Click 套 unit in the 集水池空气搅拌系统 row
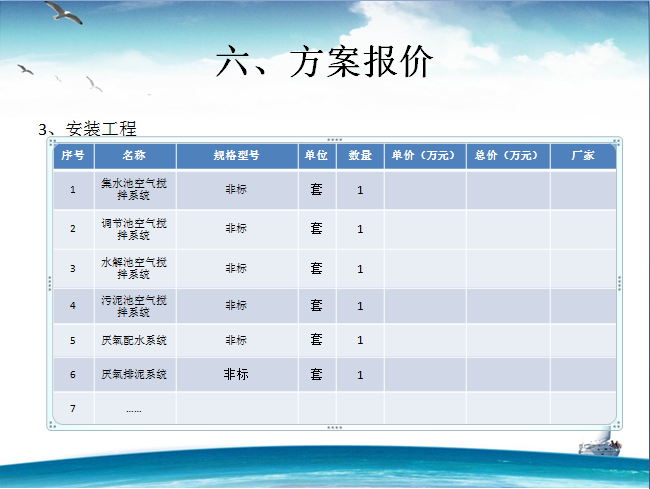The image size is (650, 489). (317, 190)
